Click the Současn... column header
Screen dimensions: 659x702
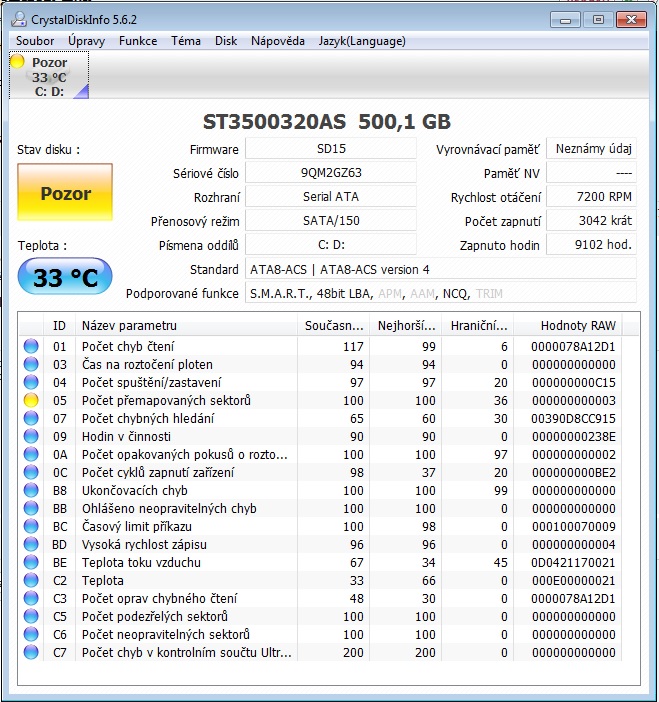point(334,325)
